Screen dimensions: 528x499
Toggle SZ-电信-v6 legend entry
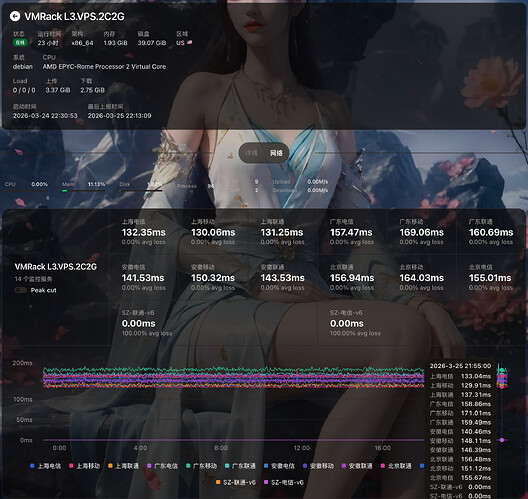pyautogui.click(x=284, y=483)
